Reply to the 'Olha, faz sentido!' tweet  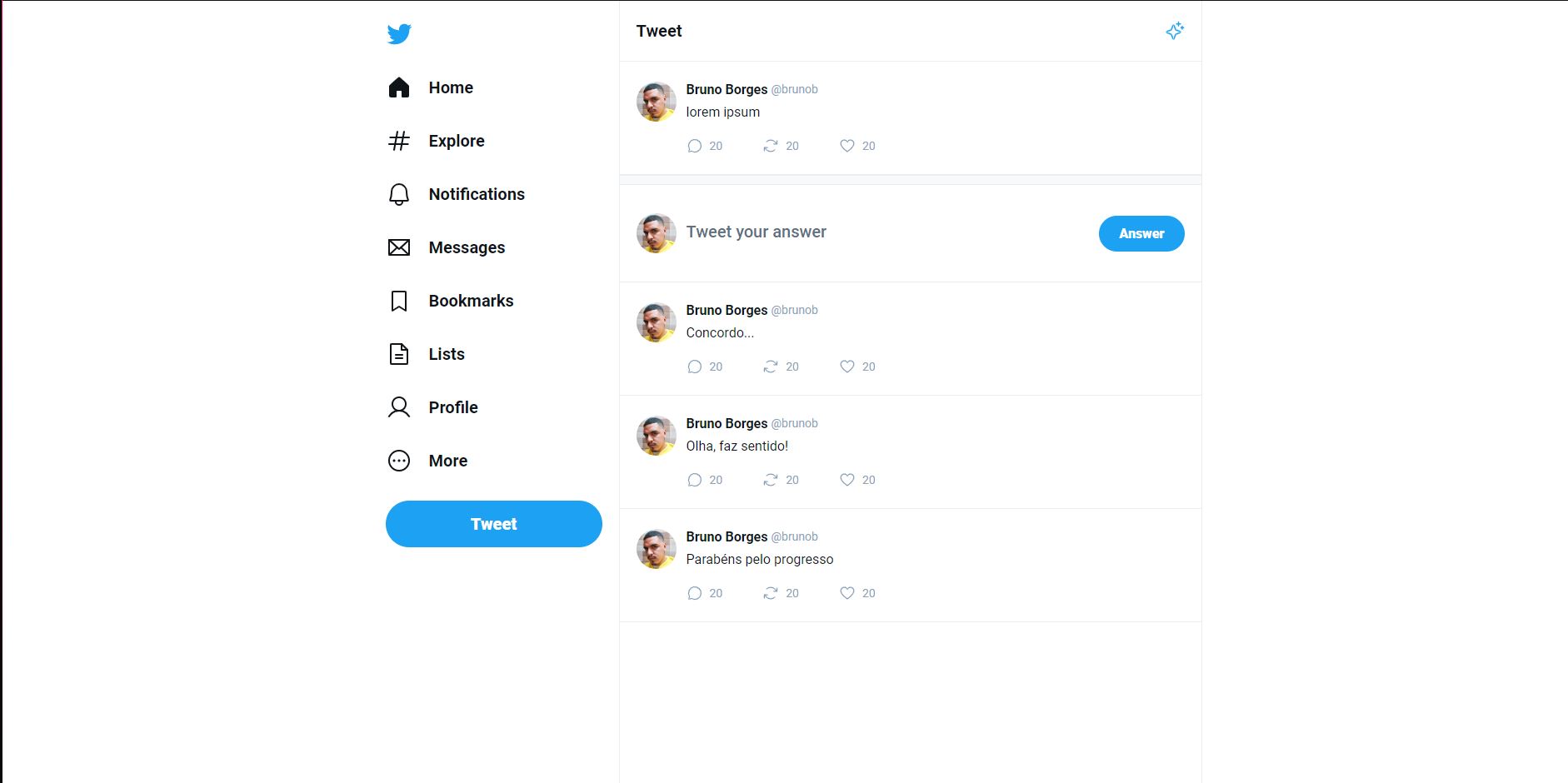(695, 480)
